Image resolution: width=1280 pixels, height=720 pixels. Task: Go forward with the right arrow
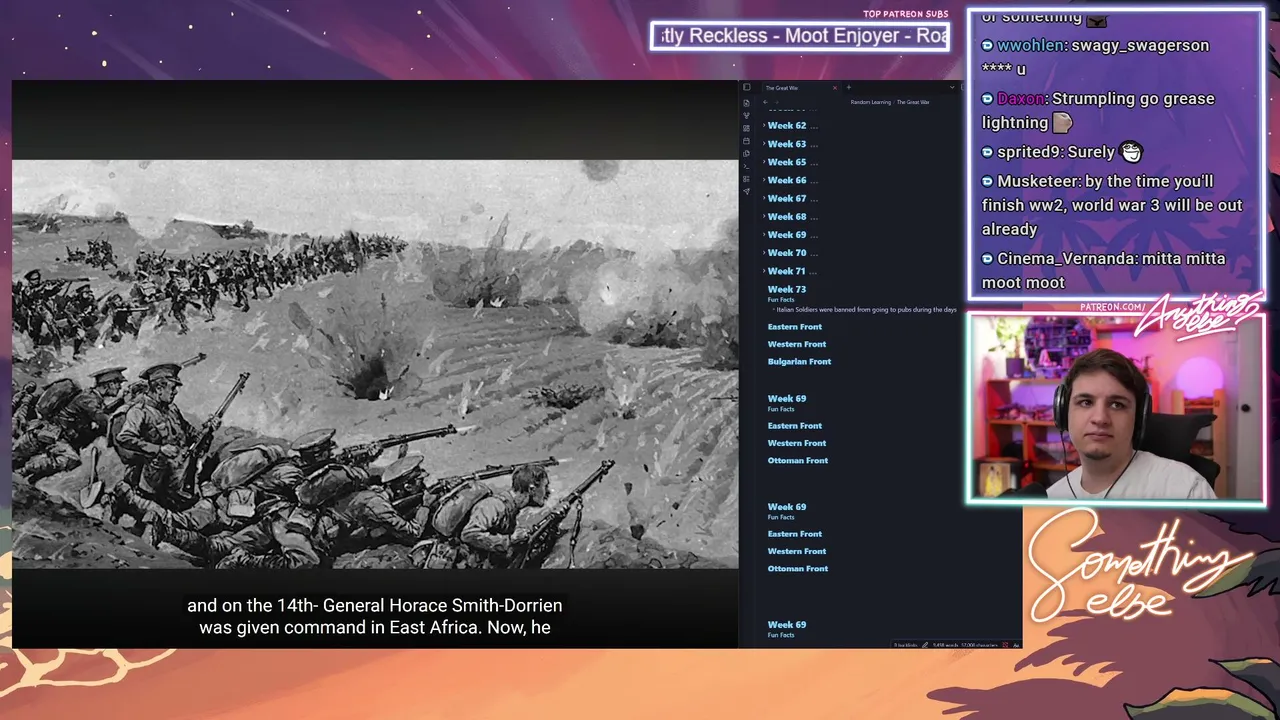click(x=777, y=102)
